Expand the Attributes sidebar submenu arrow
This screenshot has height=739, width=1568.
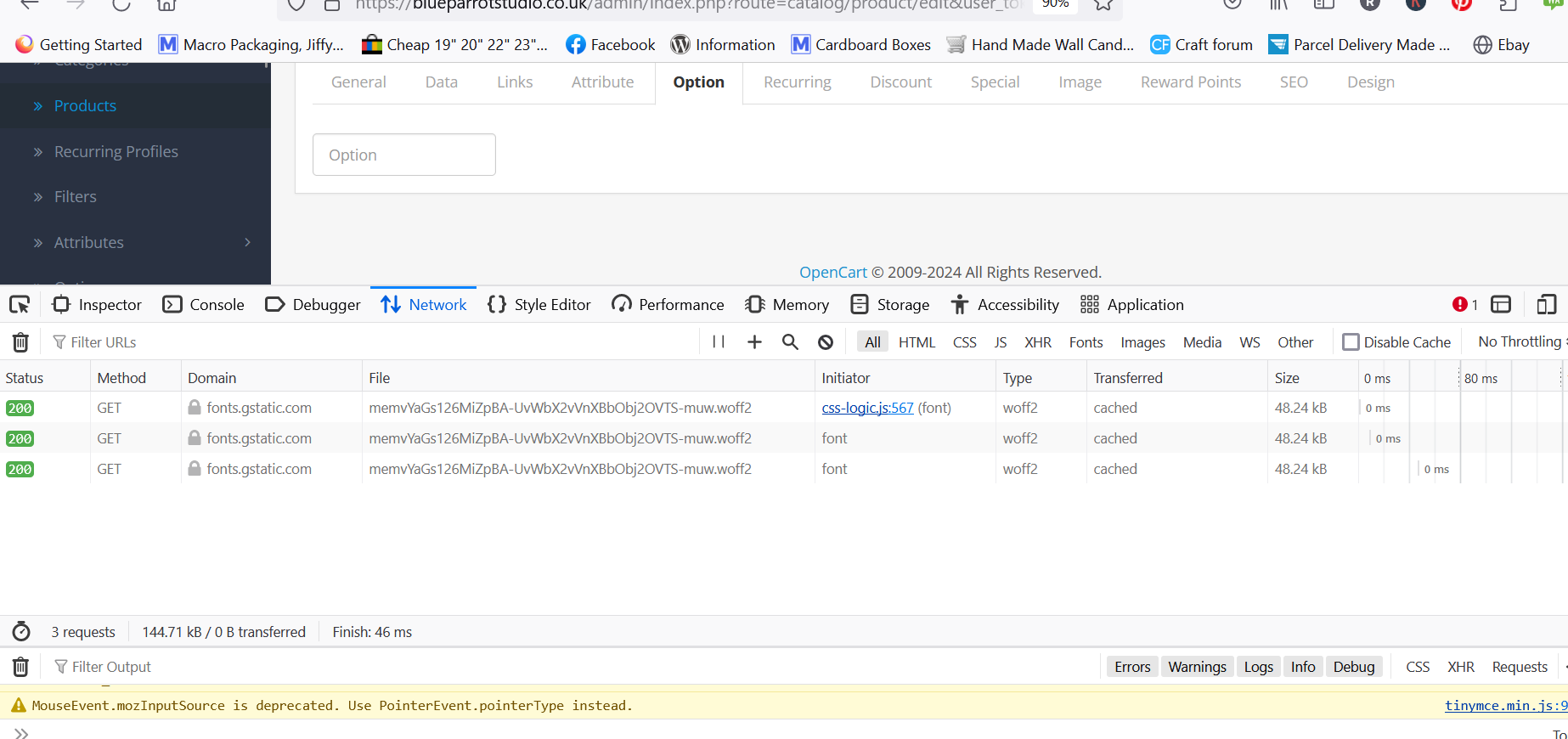tap(247, 242)
